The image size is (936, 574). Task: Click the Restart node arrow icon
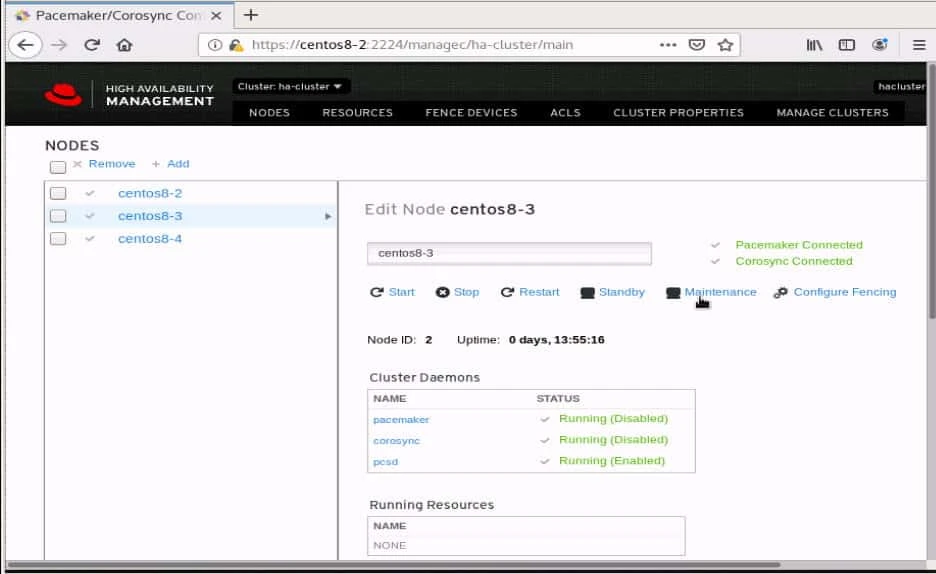(x=507, y=292)
